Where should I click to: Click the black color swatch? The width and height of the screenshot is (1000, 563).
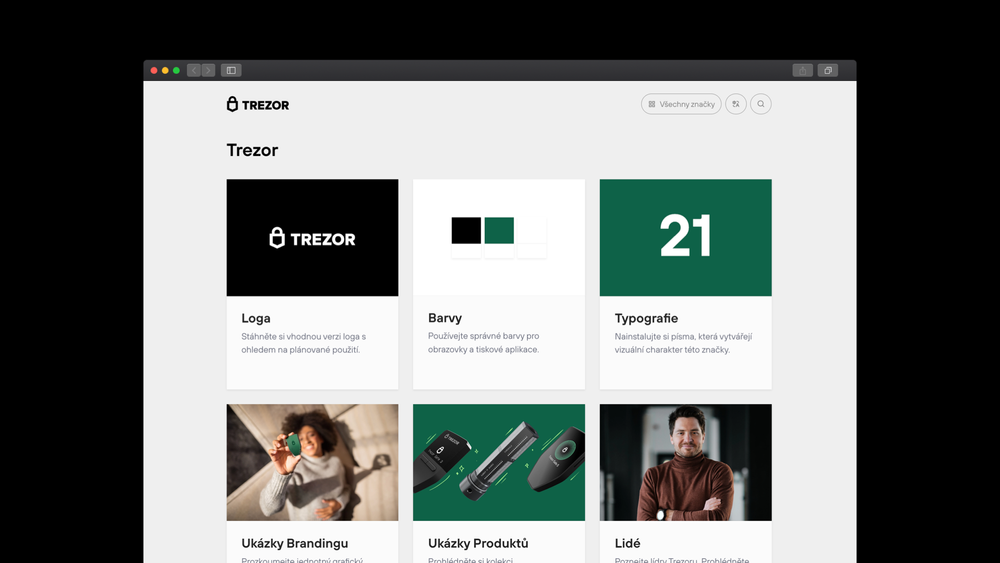tap(466, 230)
